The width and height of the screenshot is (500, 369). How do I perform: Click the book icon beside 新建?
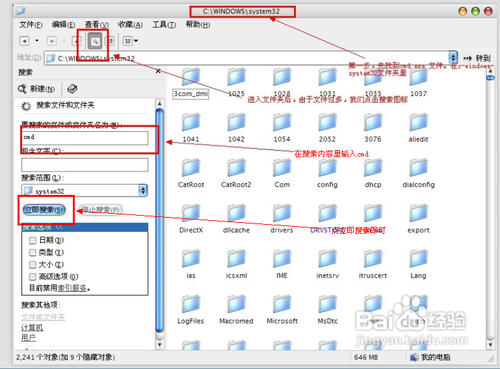(x=72, y=89)
